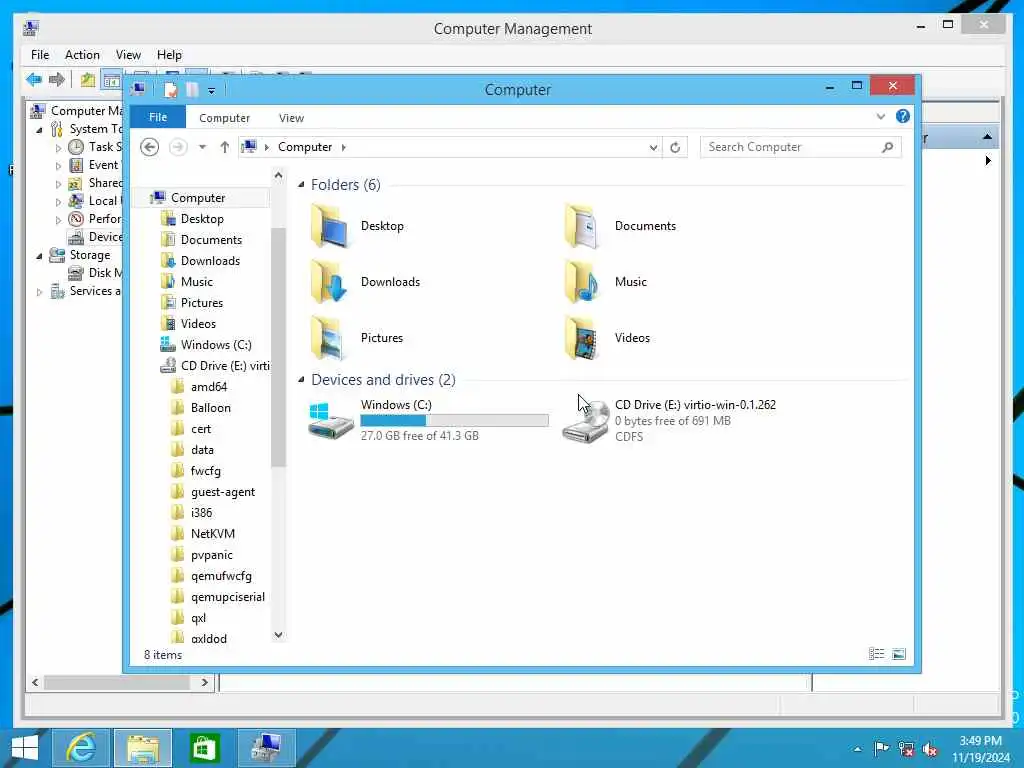Open the Action menu in Computer Management
Viewport: 1024px width, 768px height.
[82, 55]
